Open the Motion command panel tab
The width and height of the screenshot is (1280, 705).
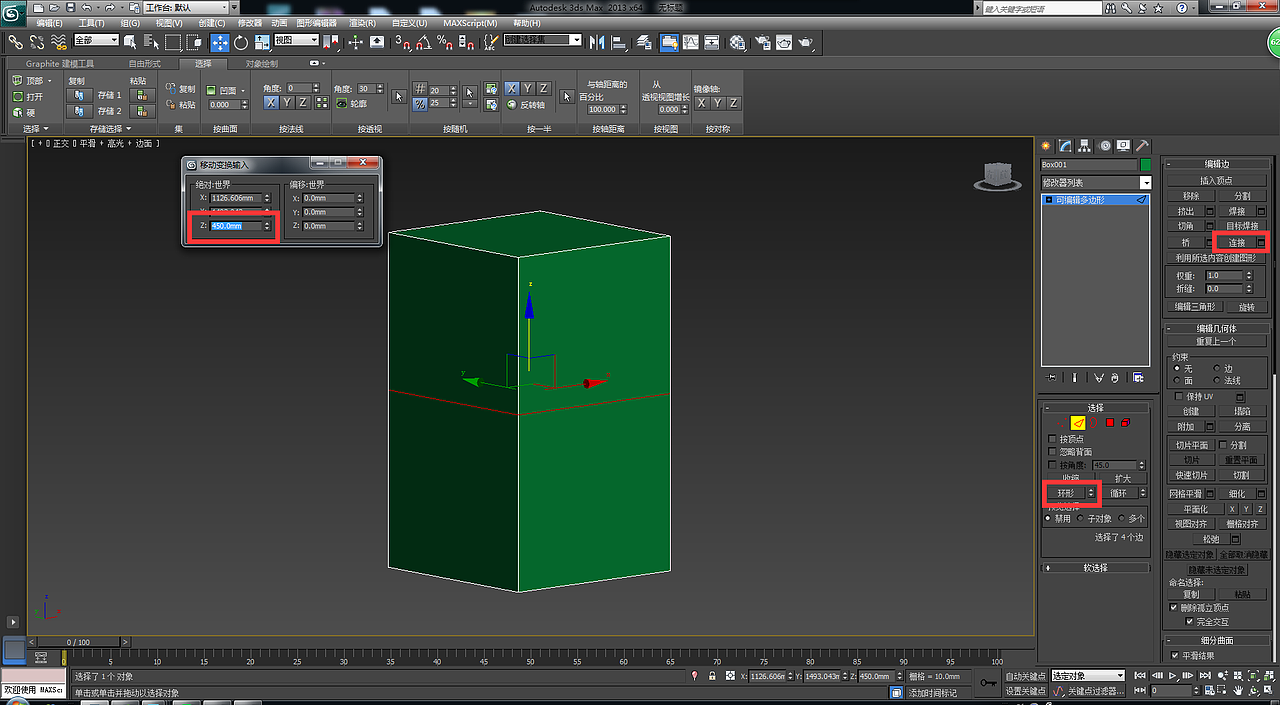1105,145
